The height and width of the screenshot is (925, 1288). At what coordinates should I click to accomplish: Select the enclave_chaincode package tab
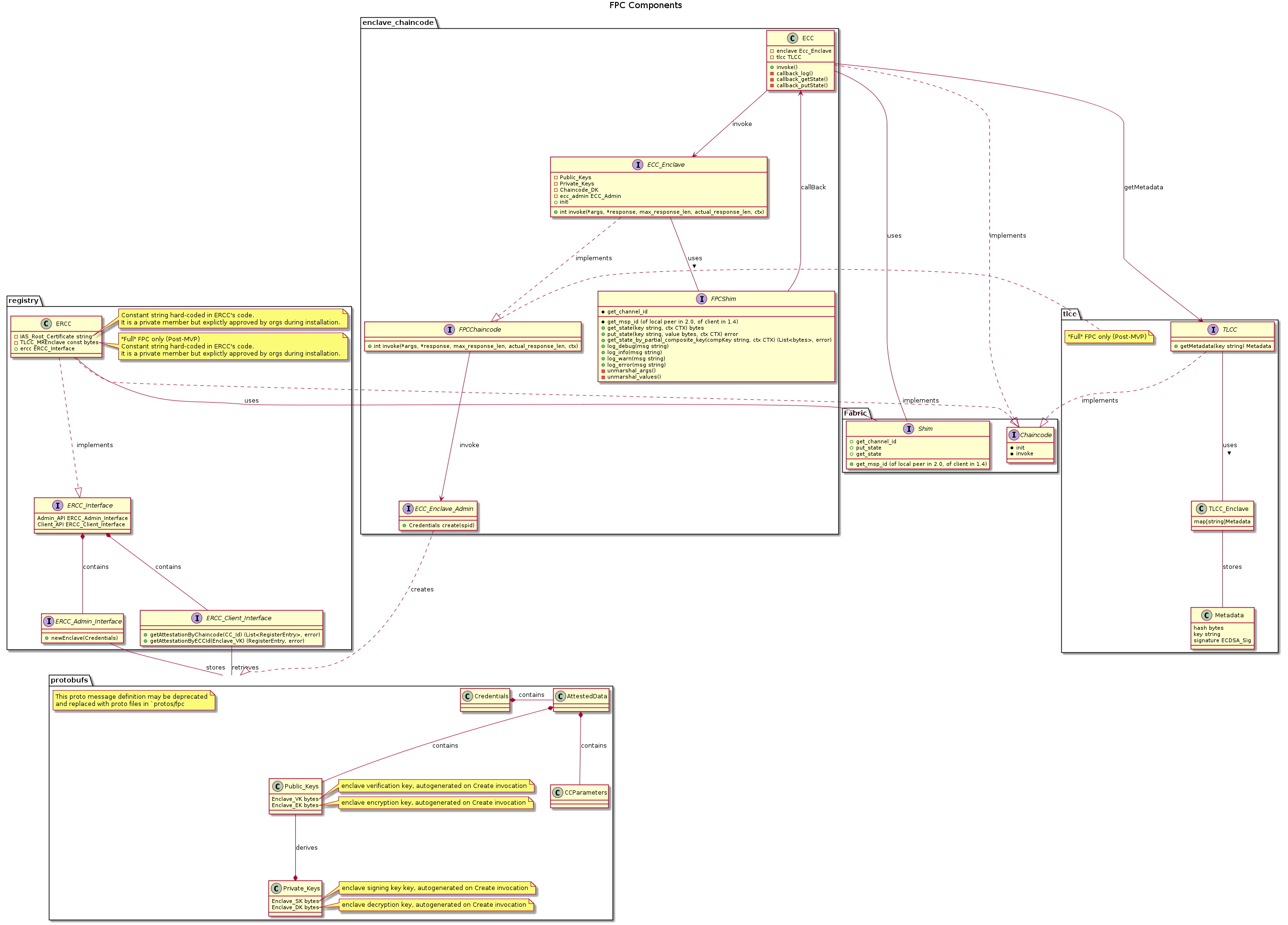point(398,23)
